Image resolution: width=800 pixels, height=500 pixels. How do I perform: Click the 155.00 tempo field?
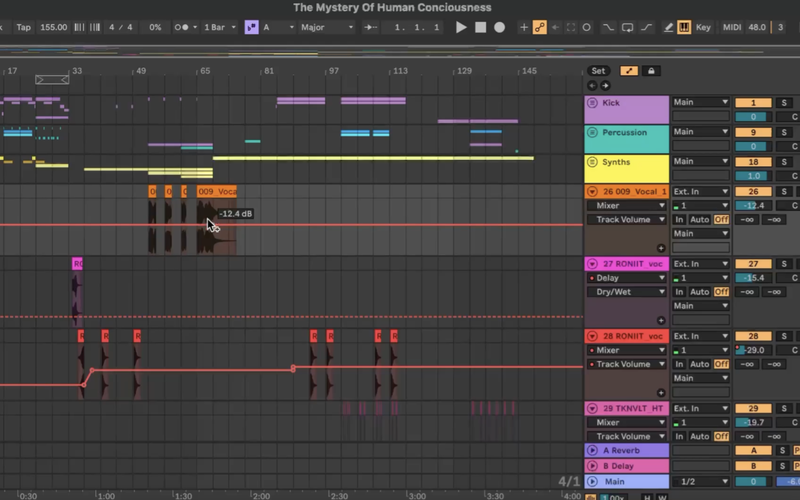(x=54, y=27)
